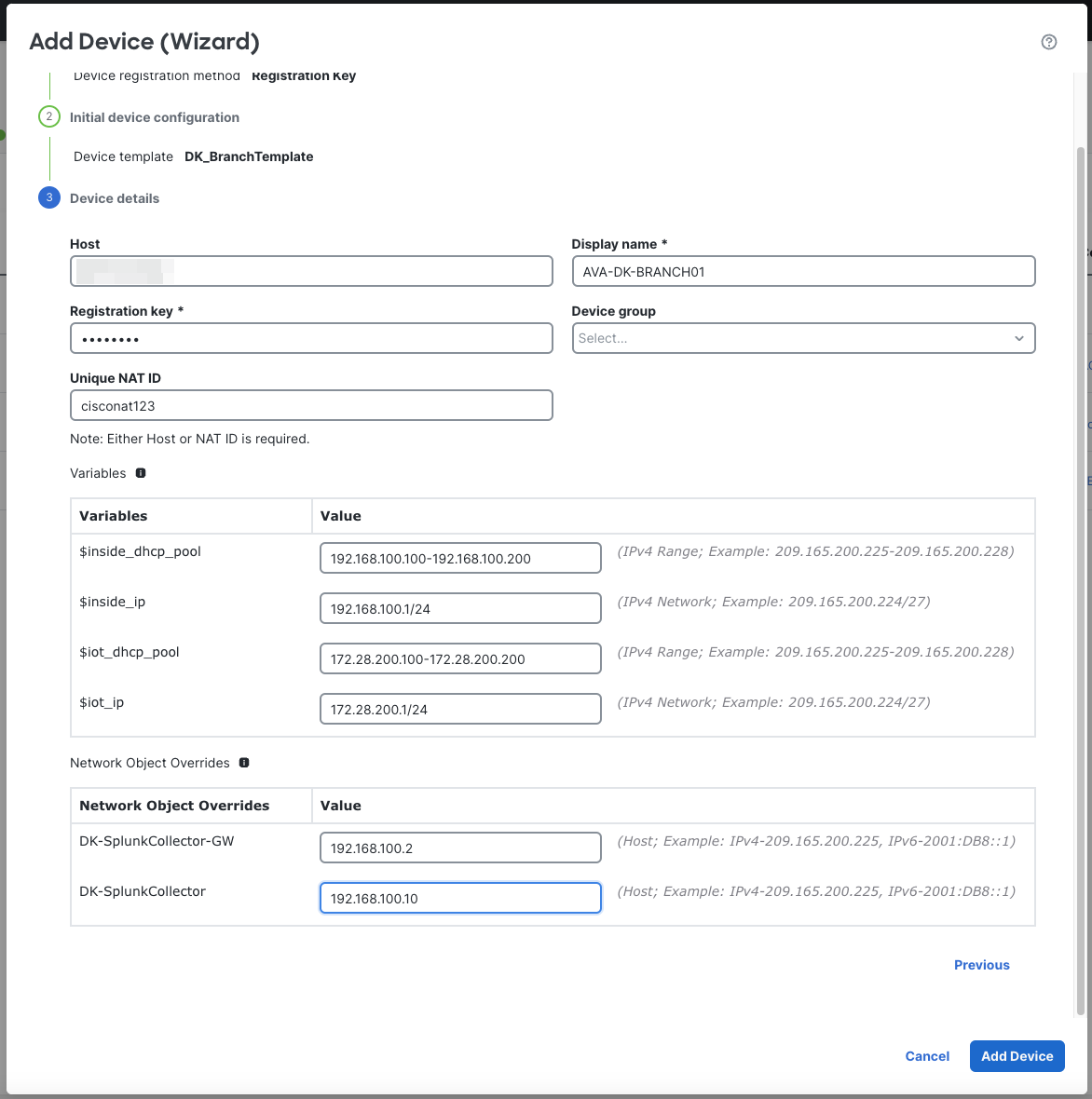Click the DK-SplunkCollector-GW value field
Screen dimensions: 1092x1099
point(460,848)
